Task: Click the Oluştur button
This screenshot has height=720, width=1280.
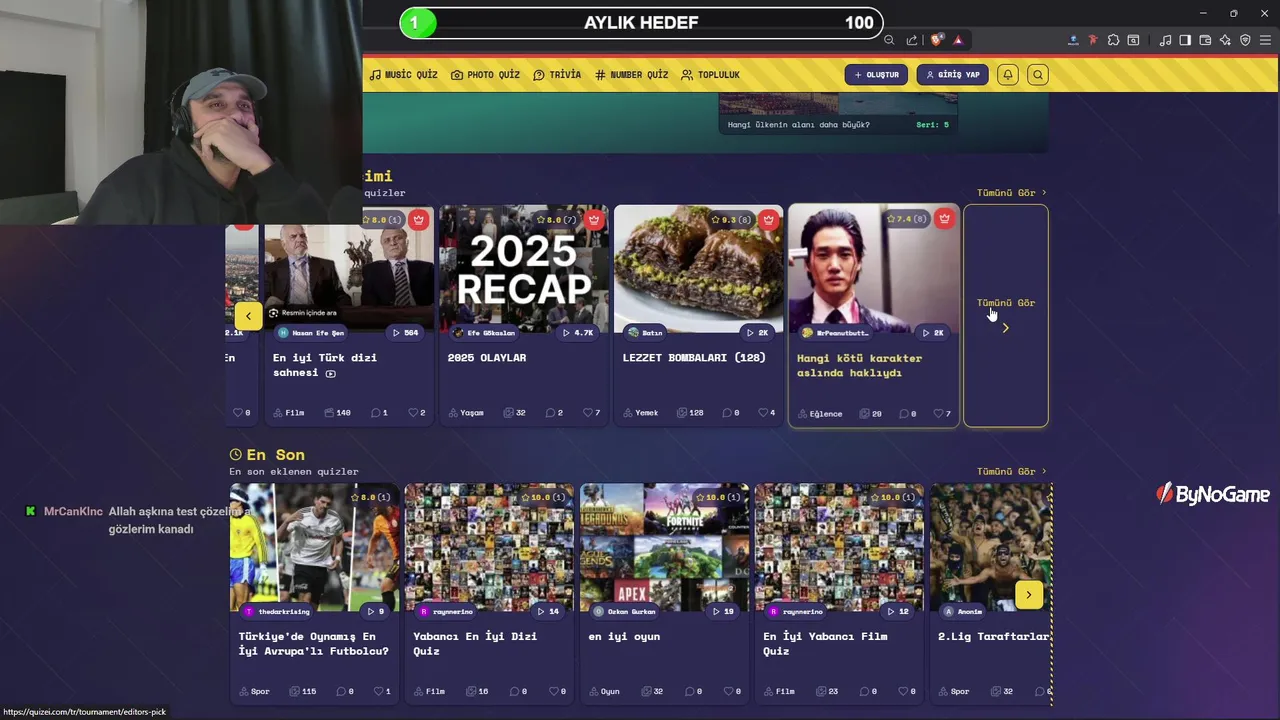Action: [x=877, y=75]
